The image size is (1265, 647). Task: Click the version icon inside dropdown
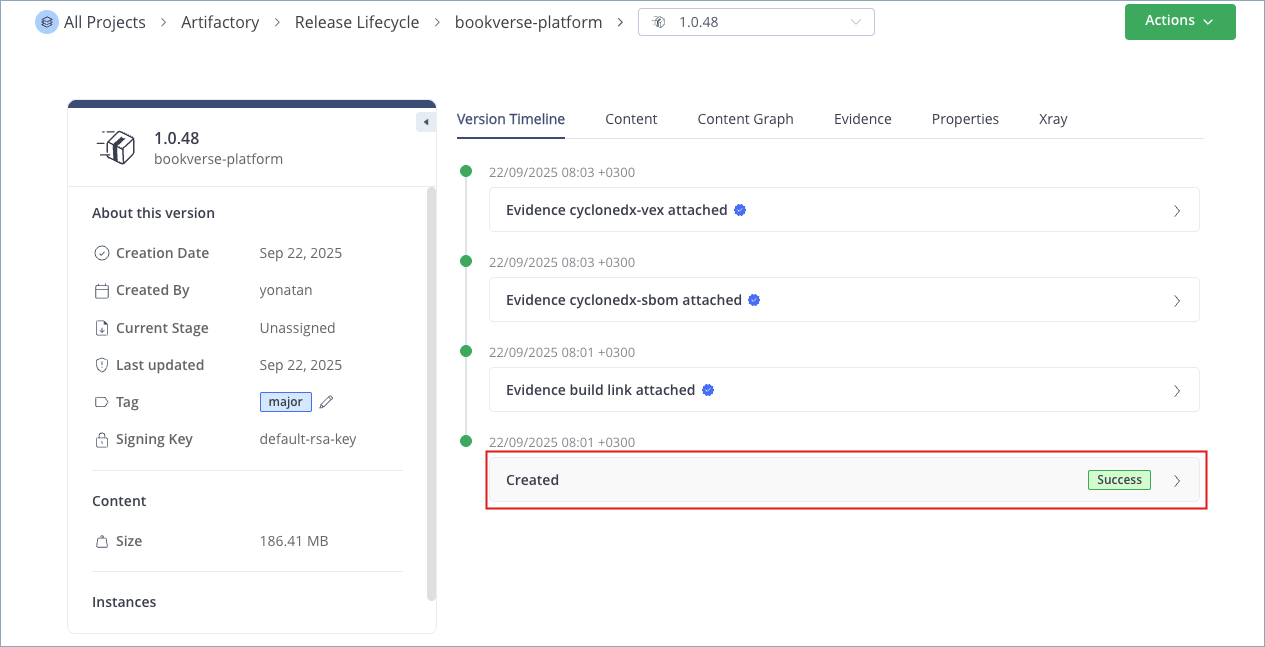tap(658, 22)
